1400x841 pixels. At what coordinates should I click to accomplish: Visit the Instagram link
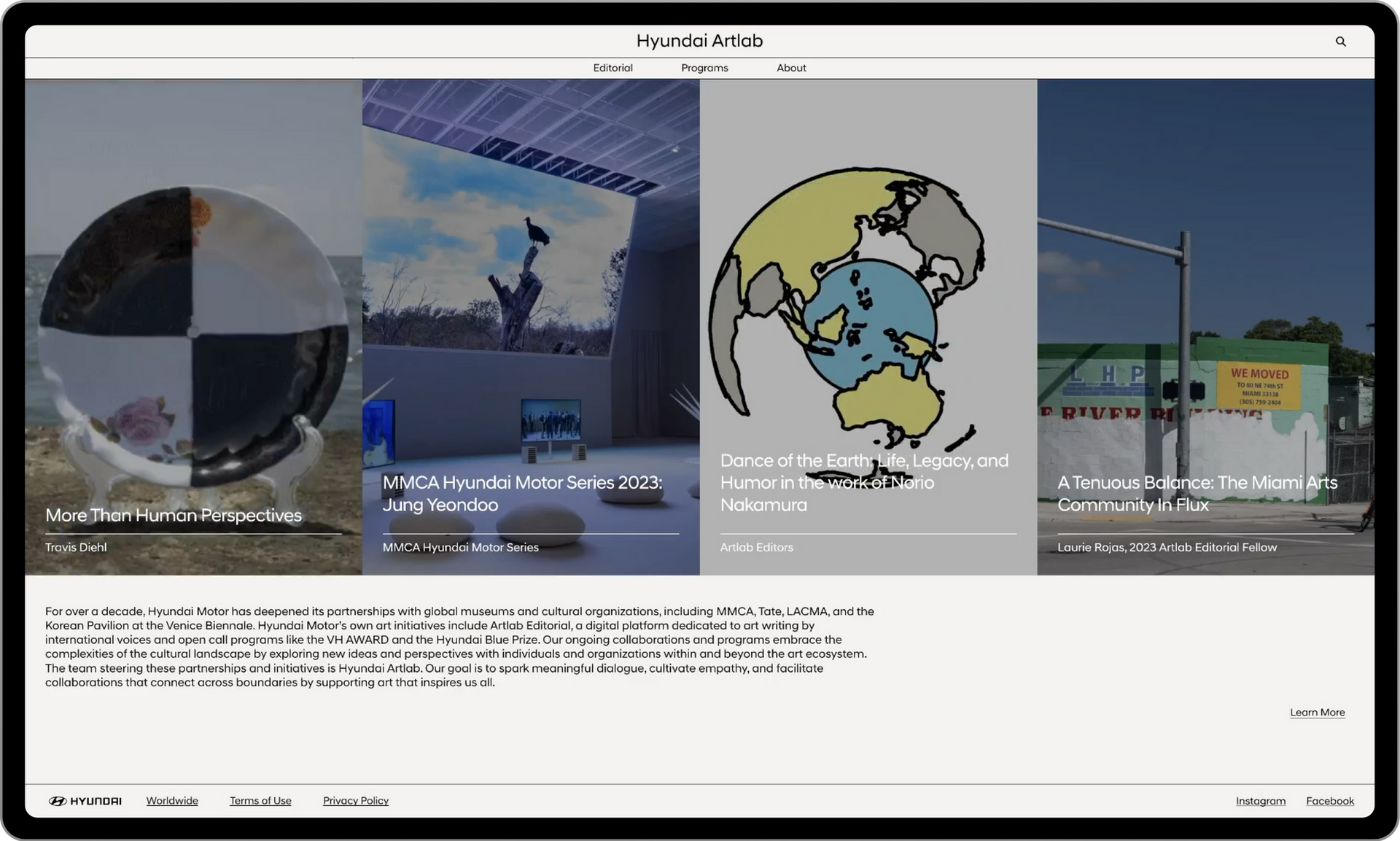tap(1260, 801)
